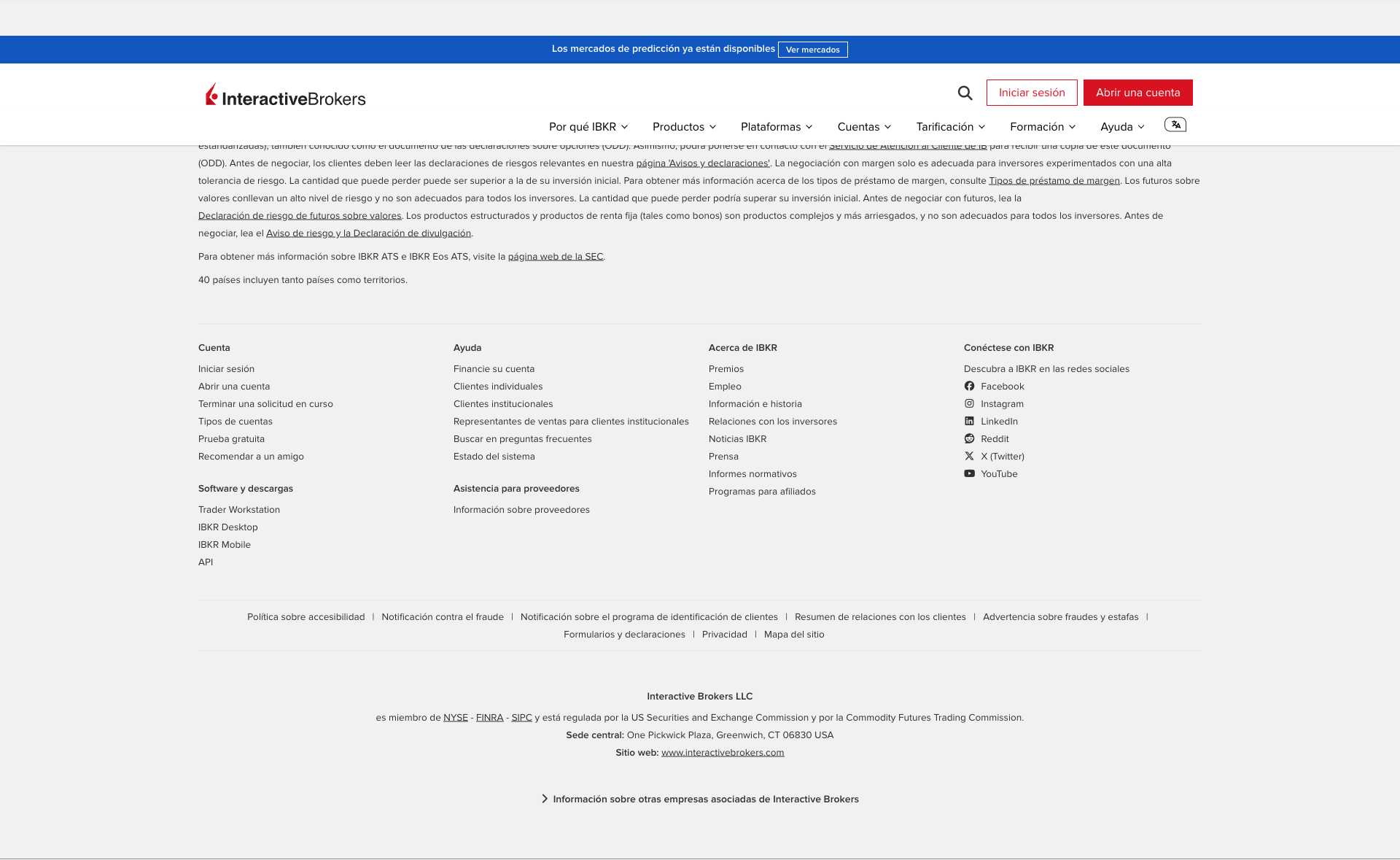
Task: Open the NYSE membership link
Action: coord(456,718)
